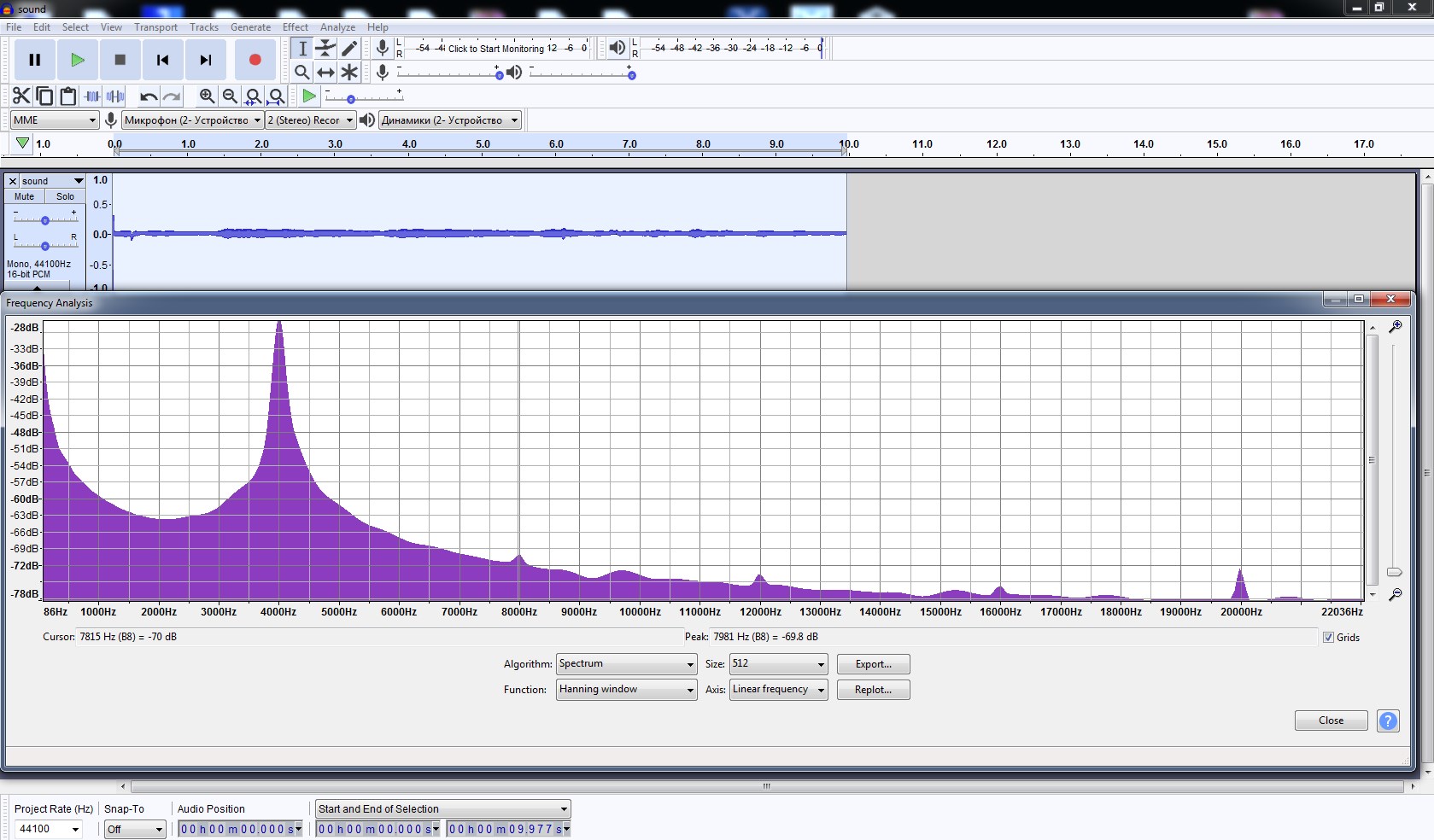The width and height of the screenshot is (1434, 840).
Task: Select the Time Shift tool
Action: (x=325, y=73)
